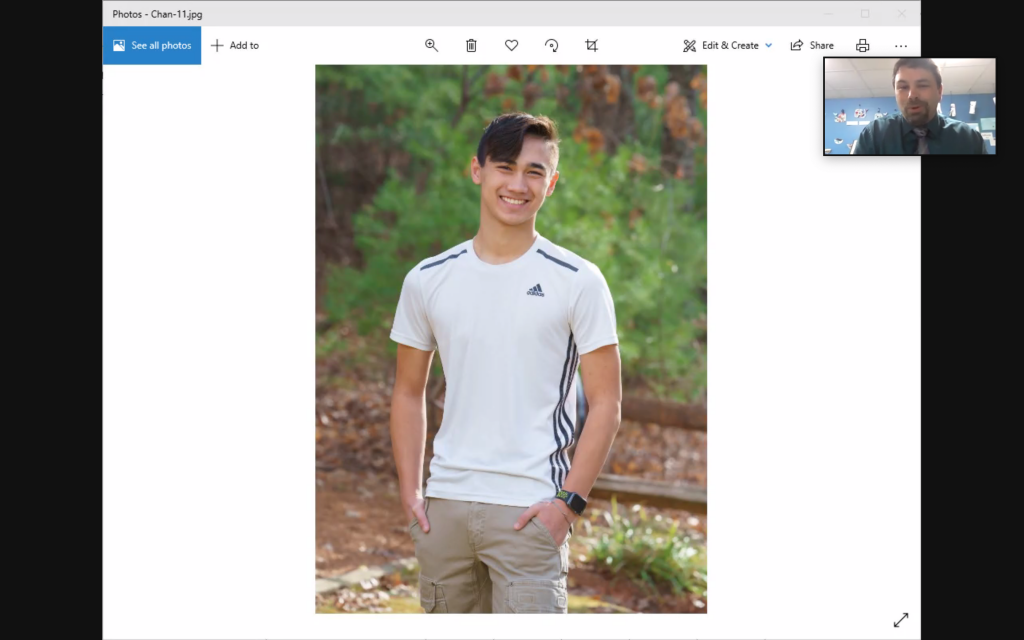Mark photo as favorite with the heart

tap(511, 45)
